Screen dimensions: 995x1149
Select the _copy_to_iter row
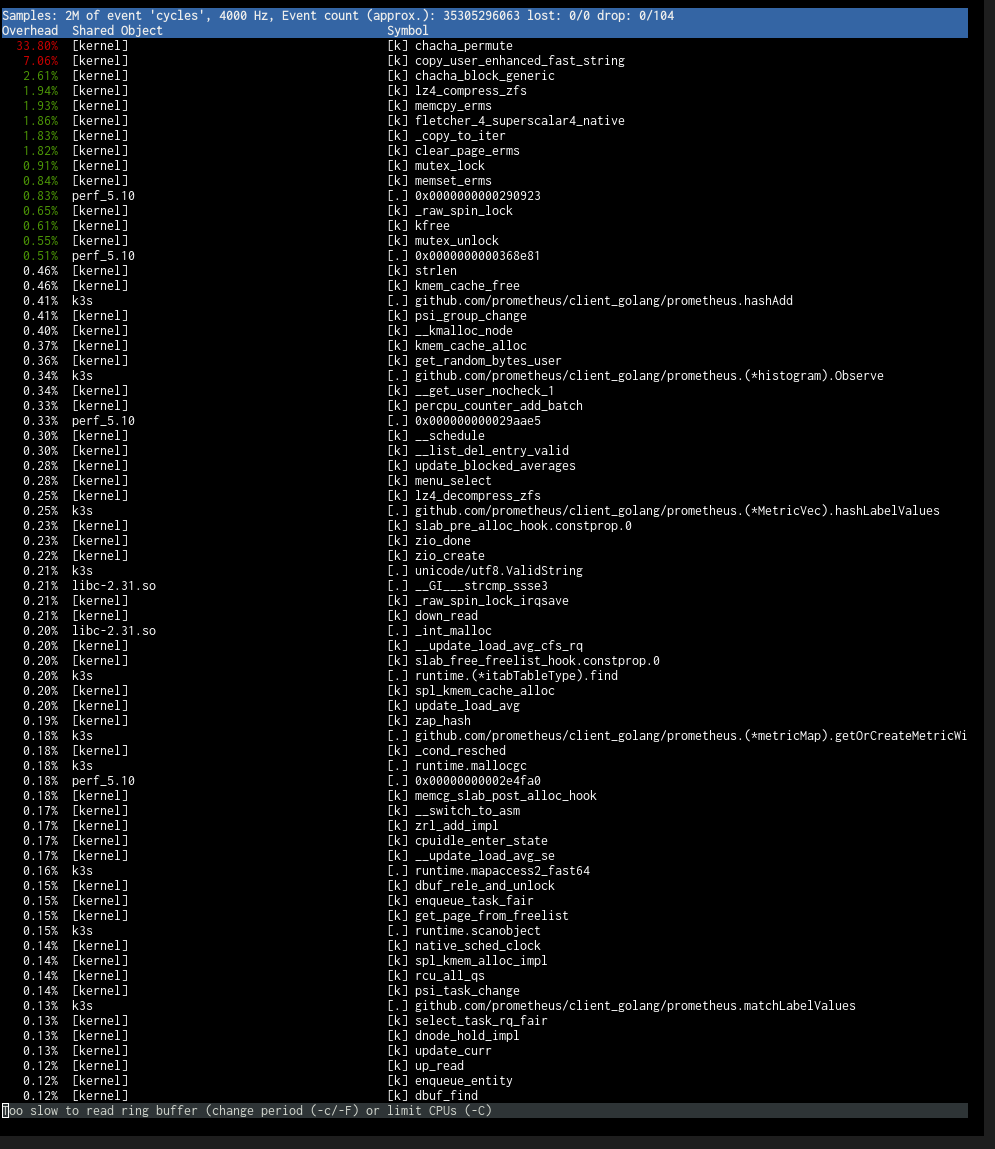484,136
